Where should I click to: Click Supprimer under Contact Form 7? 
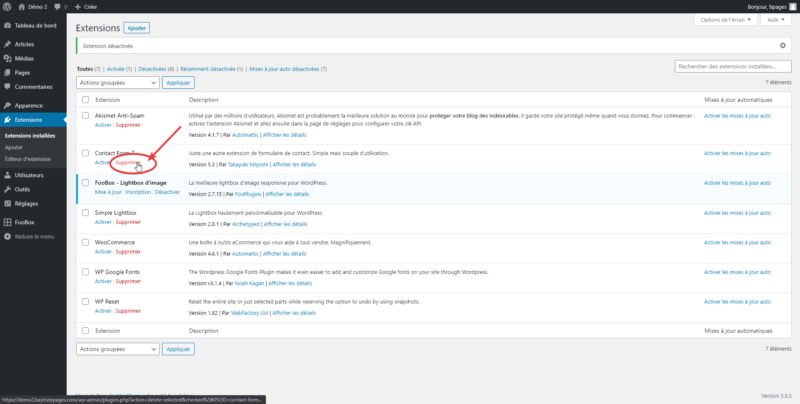coord(128,162)
